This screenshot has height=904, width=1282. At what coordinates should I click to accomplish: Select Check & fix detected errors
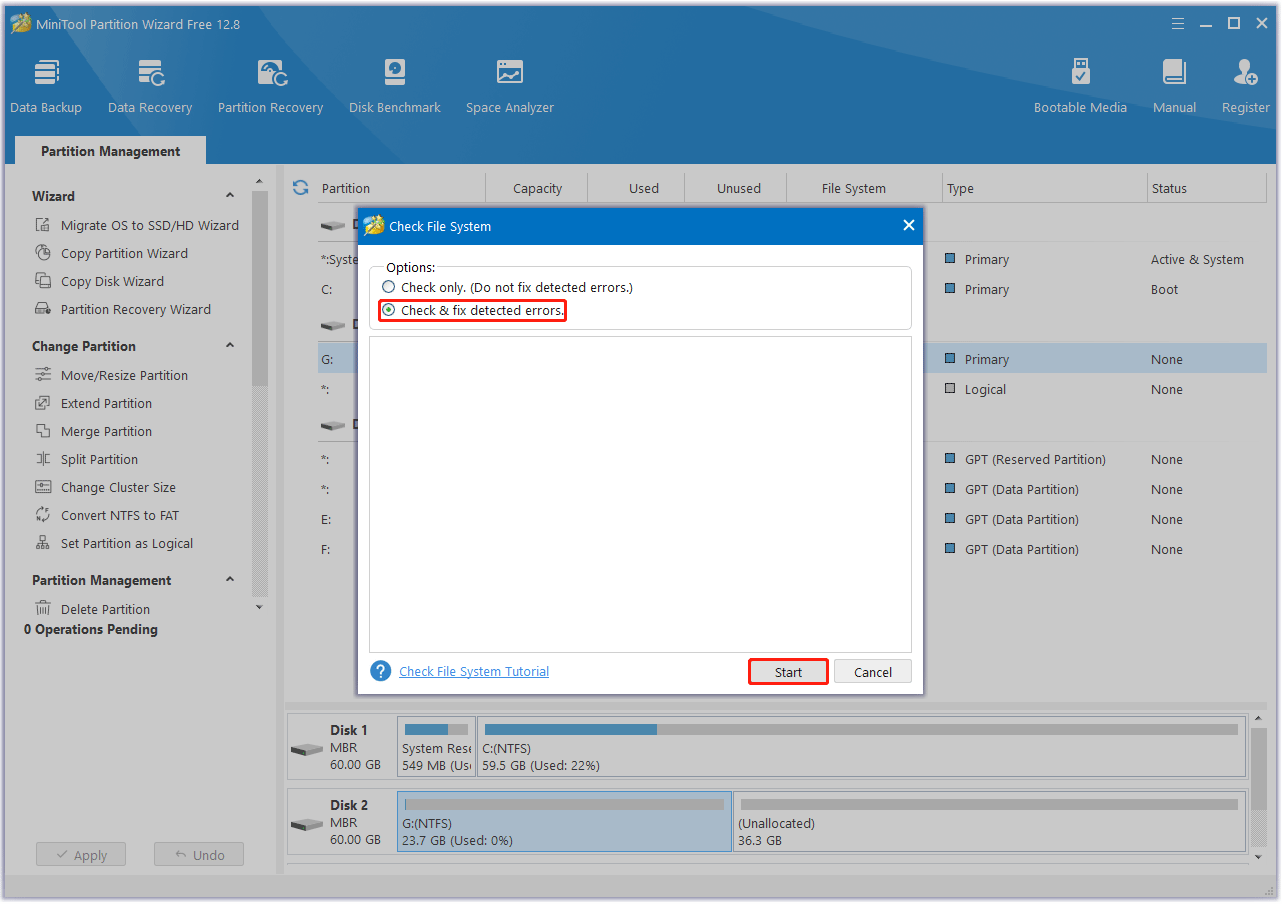[388, 310]
